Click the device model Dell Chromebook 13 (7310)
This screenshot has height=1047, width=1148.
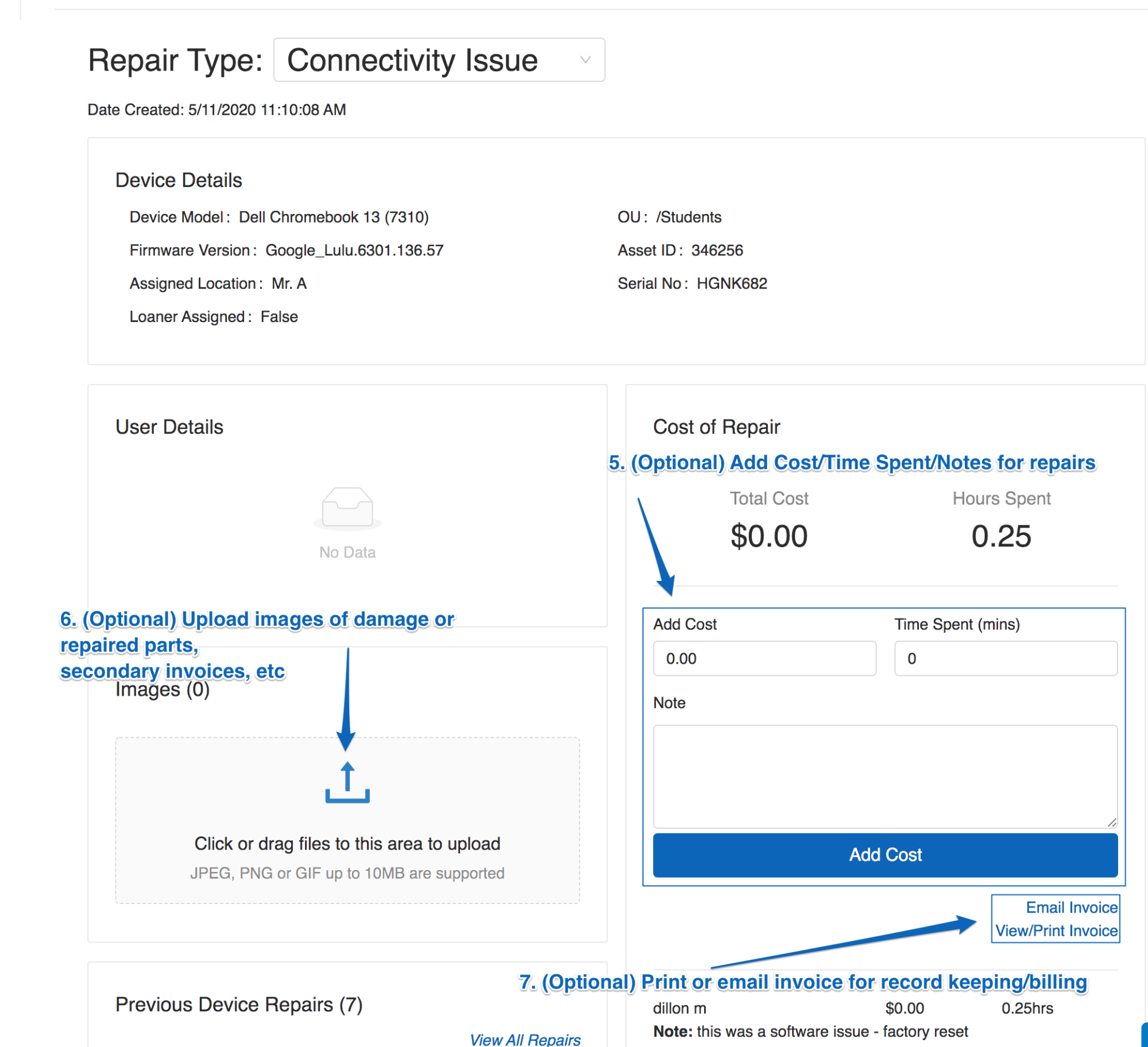334,217
